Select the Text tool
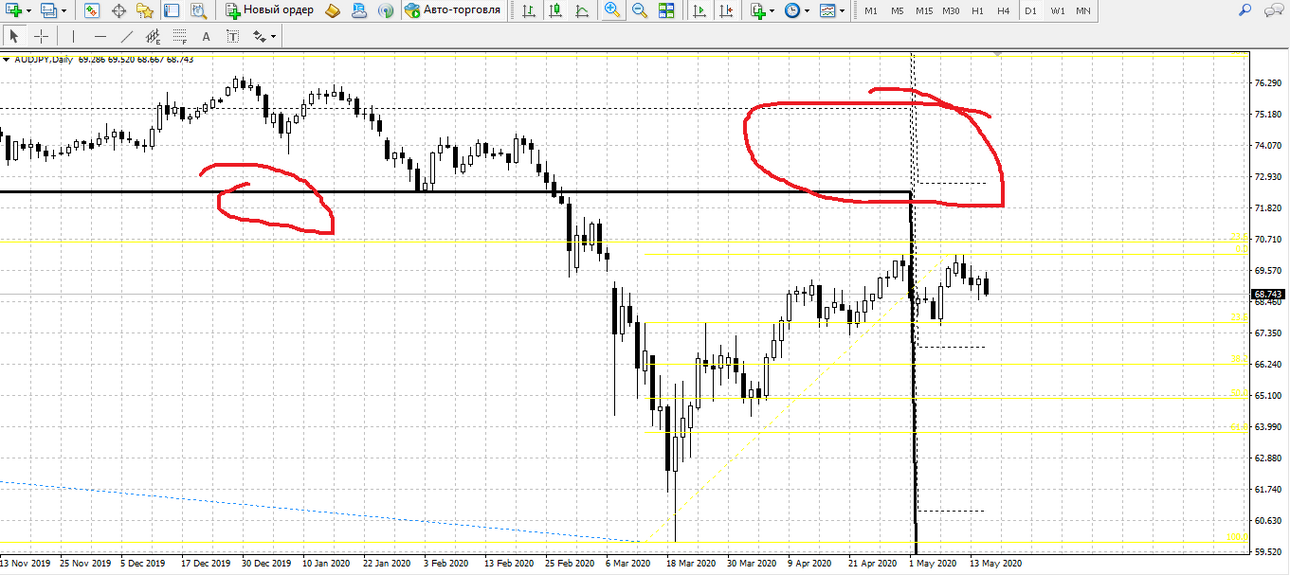The width and height of the screenshot is (1290, 575). pyautogui.click(x=206, y=36)
